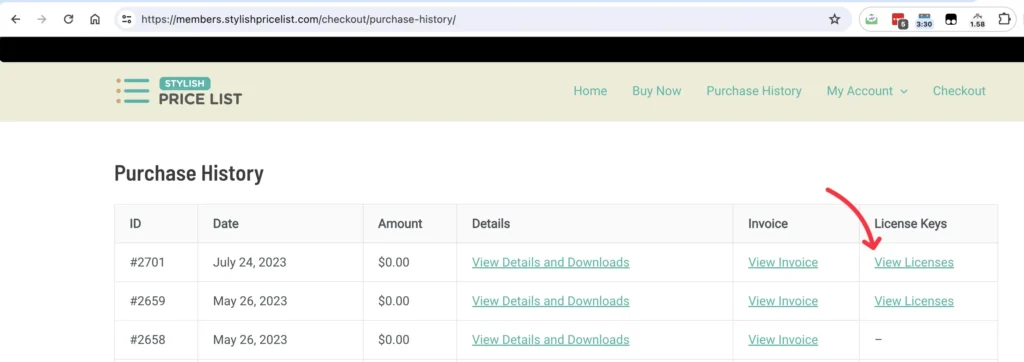Select the order ID #2701 cell
Screen dimensions: 1024x362
(156, 263)
